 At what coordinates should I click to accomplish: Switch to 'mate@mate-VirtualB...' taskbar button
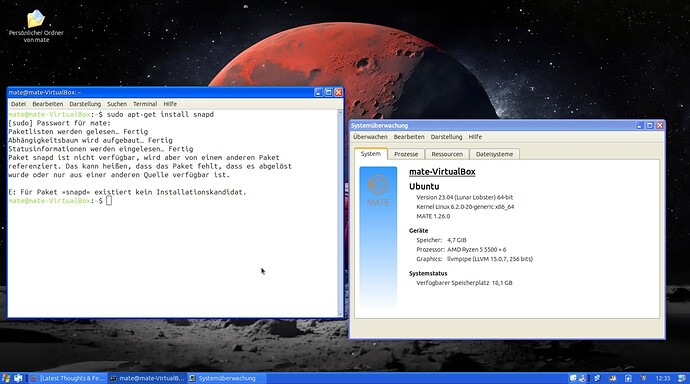[147, 378]
